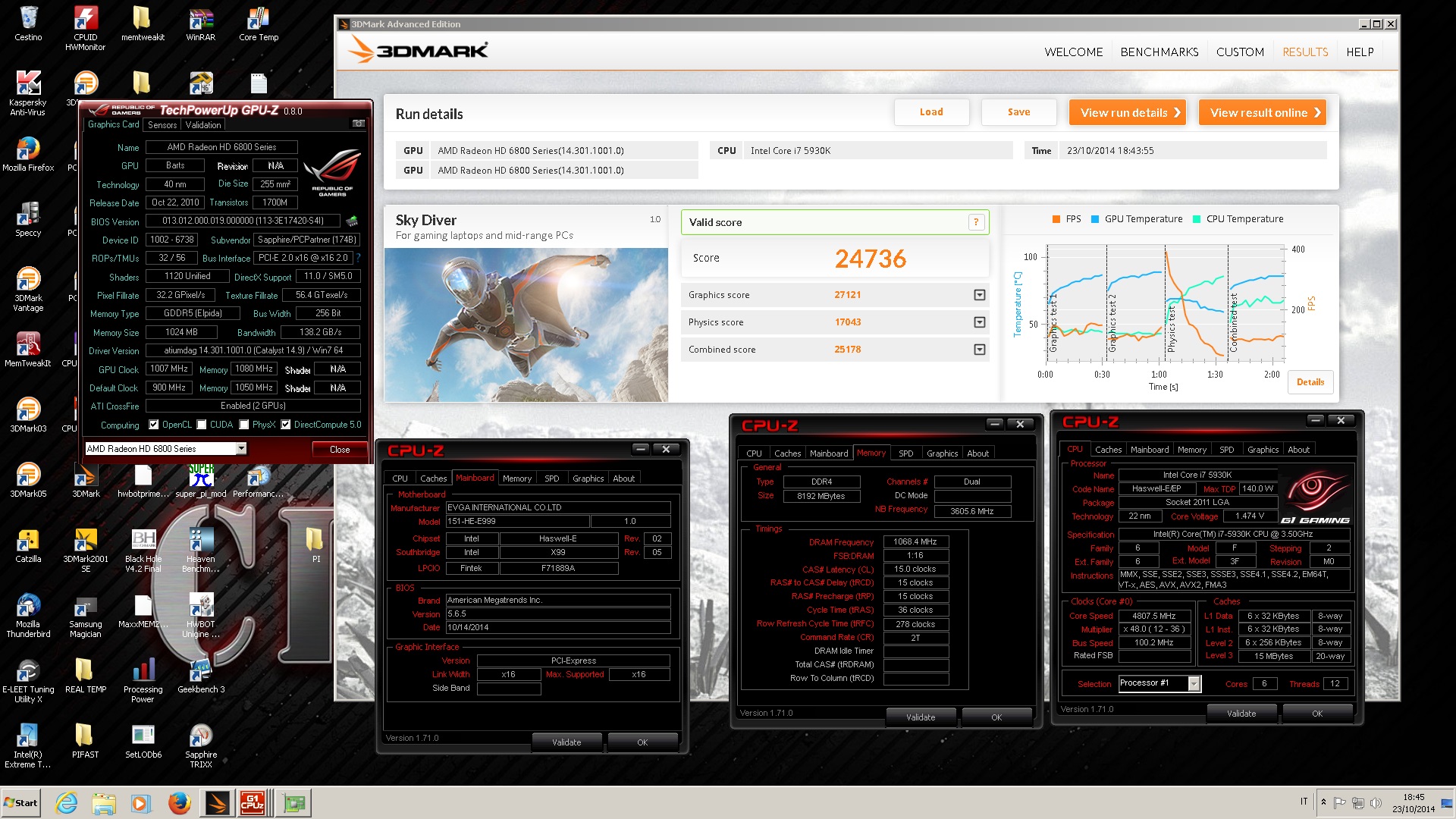The image size is (1456, 819).
Task: Launch the MemTweakIt desktop icon
Action: click(x=28, y=350)
